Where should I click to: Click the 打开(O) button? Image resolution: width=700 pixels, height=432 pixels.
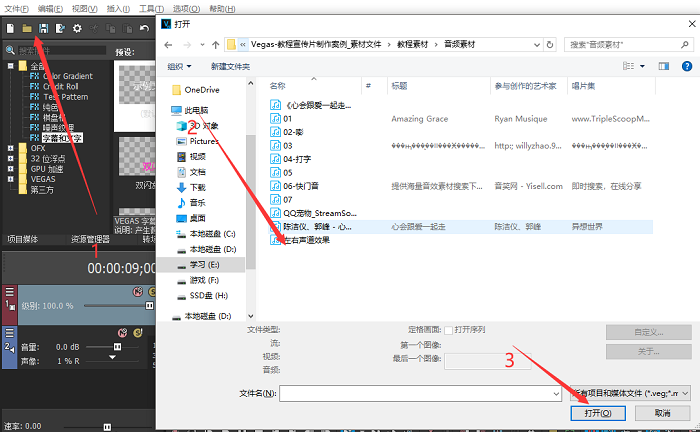598,413
